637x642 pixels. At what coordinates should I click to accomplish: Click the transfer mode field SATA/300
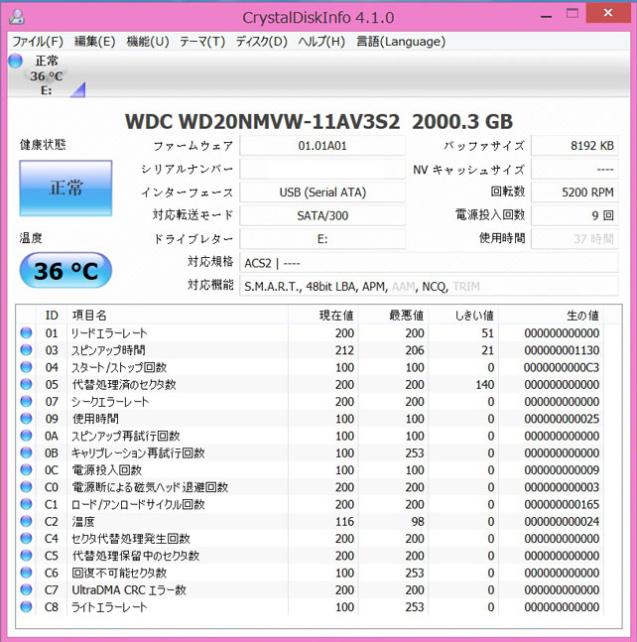322,216
